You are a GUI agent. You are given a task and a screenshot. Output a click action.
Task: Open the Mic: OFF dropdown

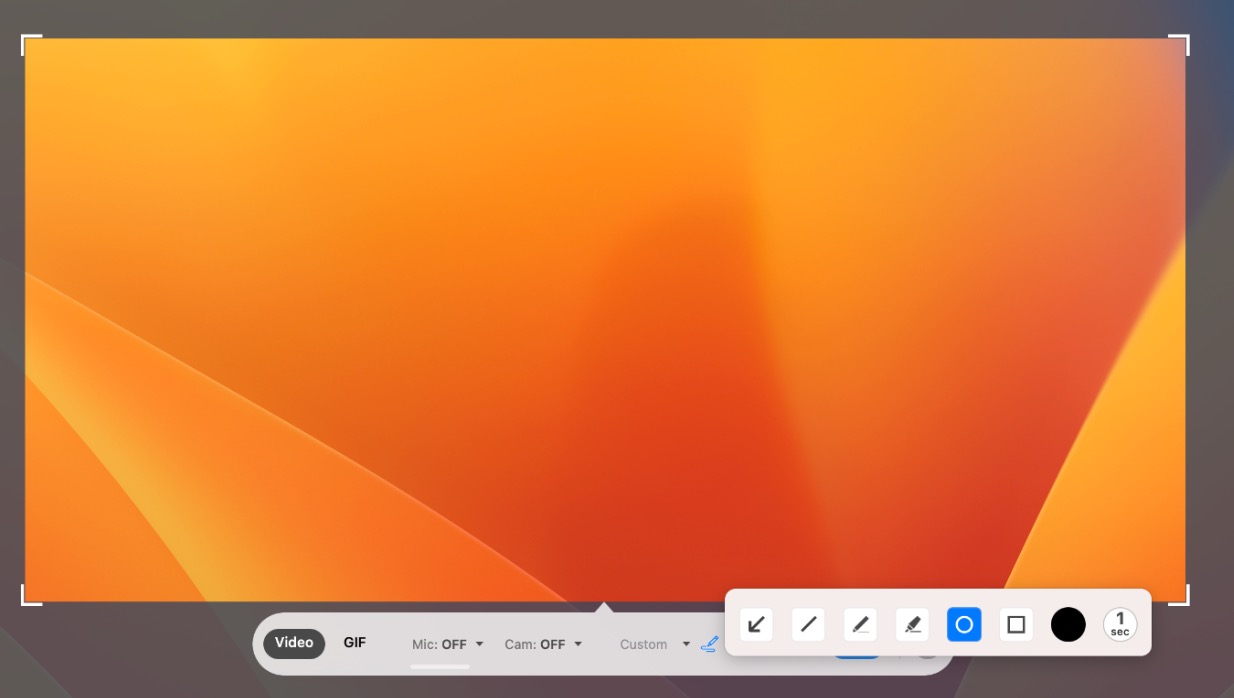pos(448,645)
